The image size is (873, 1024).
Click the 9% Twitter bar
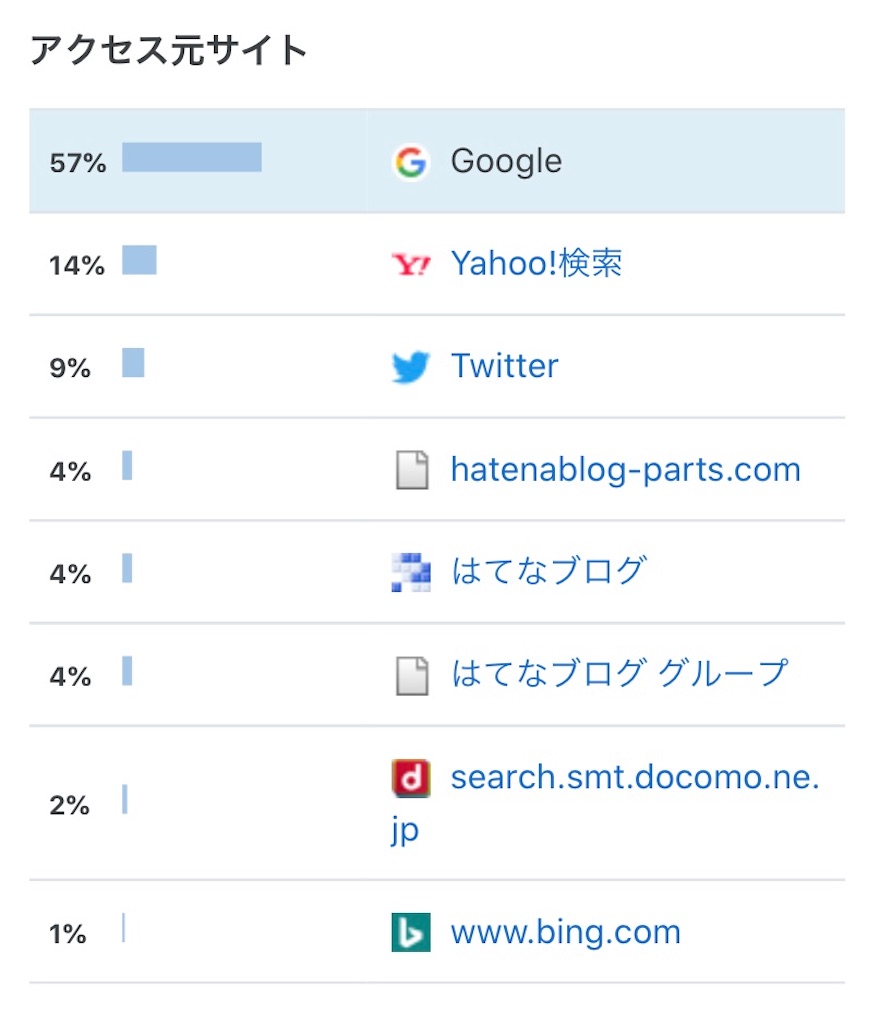coord(133,362)
